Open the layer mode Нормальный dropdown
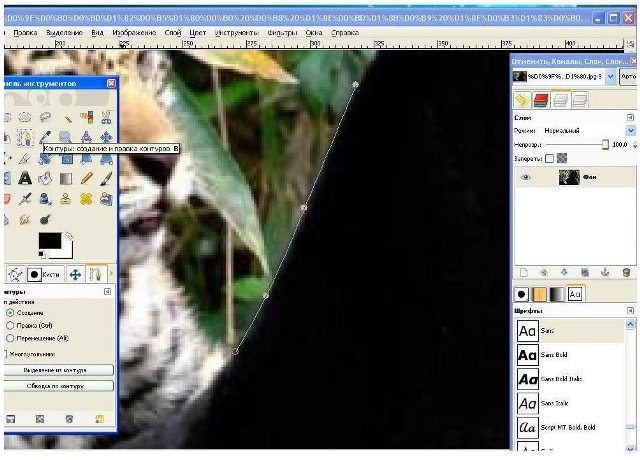Screen dimensions: 640x460 pos(630,130)
